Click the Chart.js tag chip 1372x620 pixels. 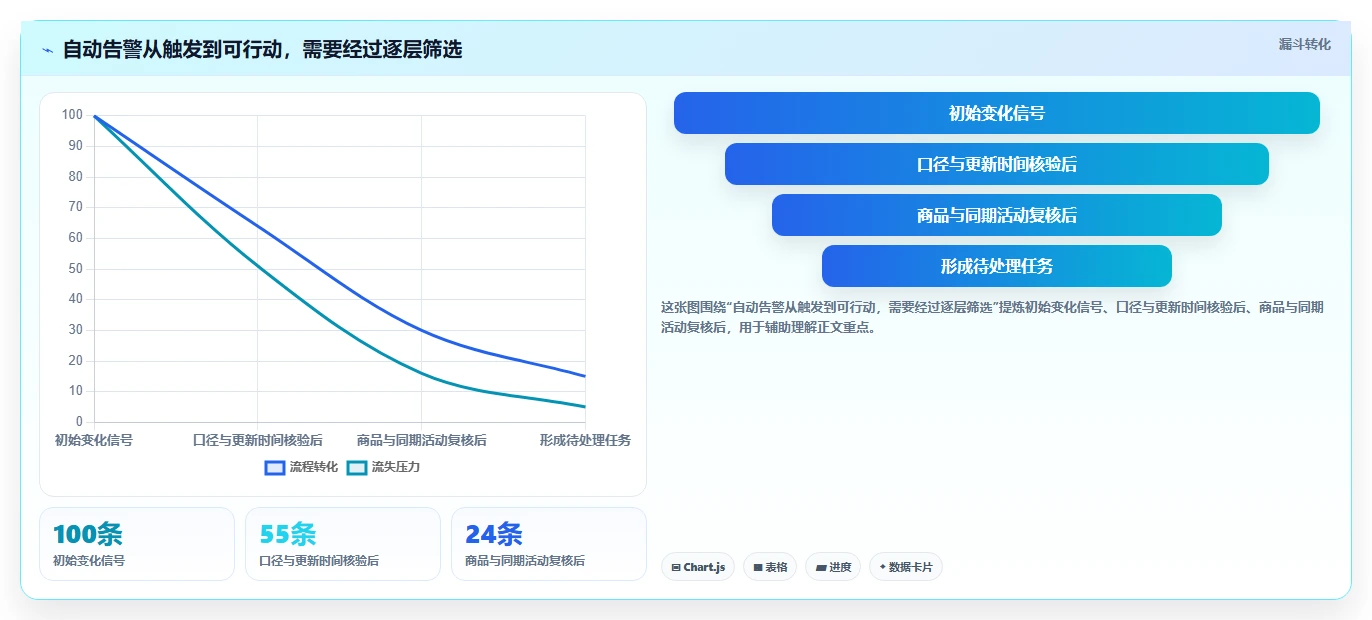[698, 567]
